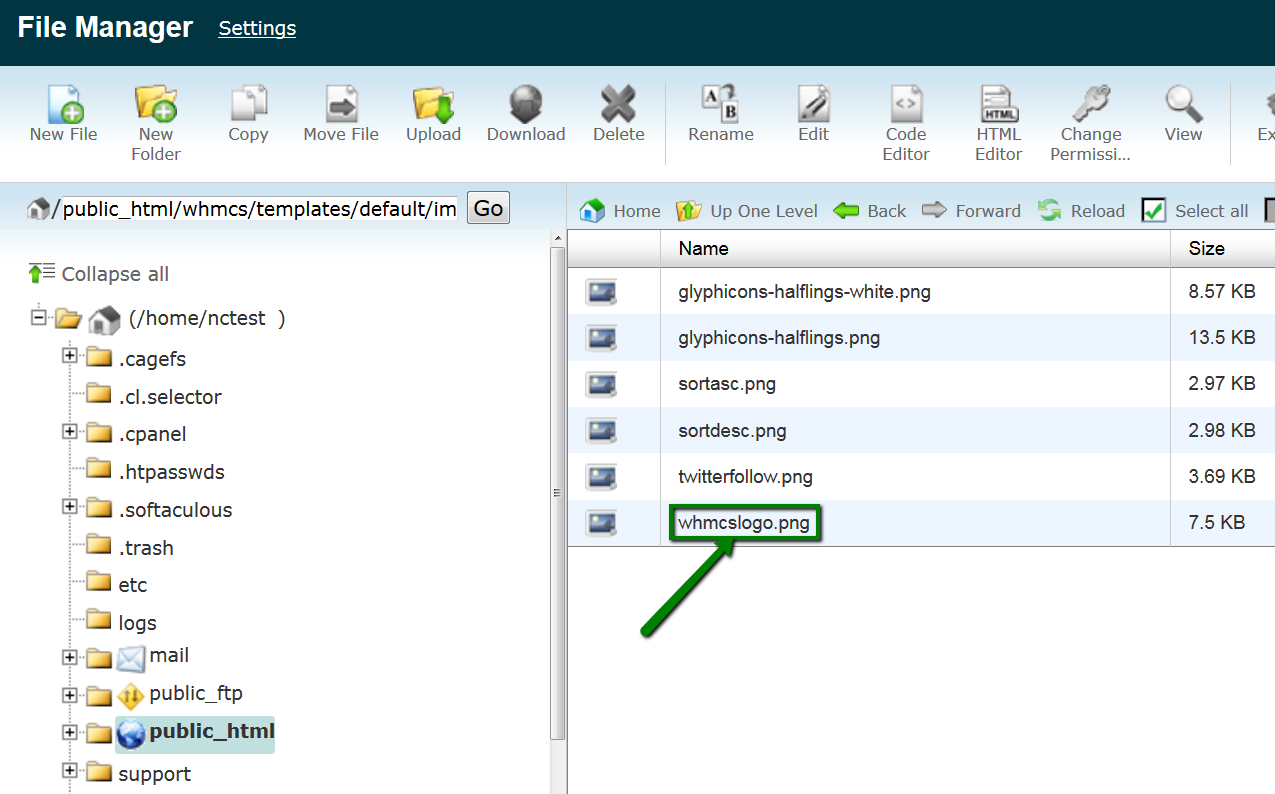Select file glyphicons-halflings.png

point(779,338)
